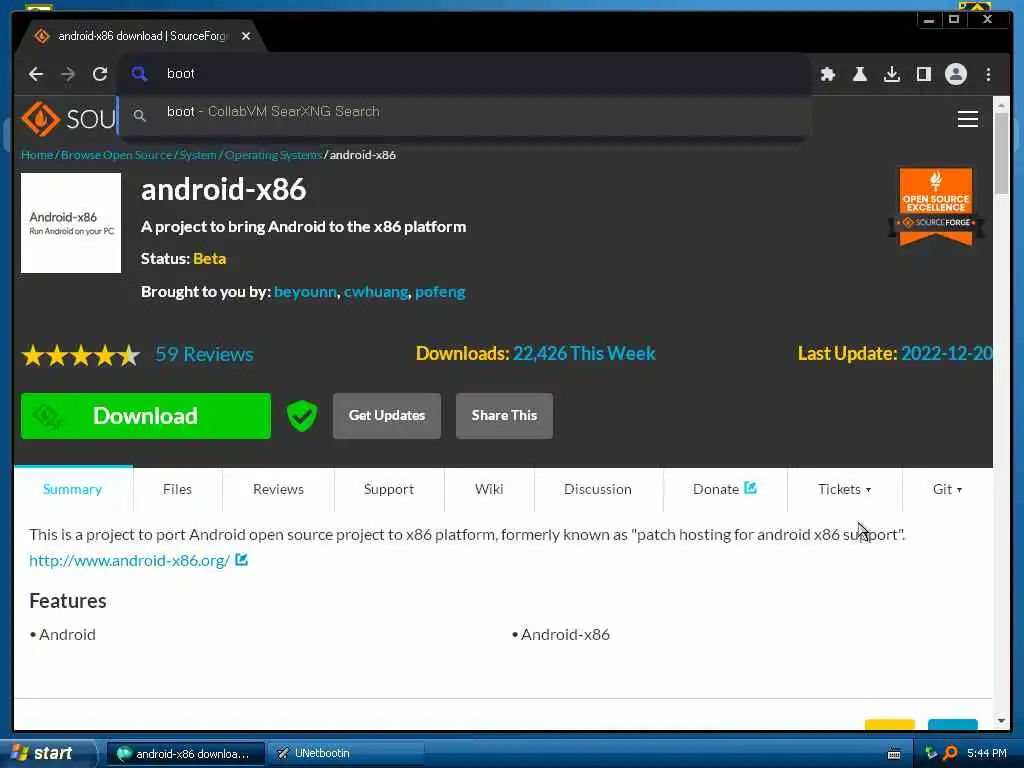Open the Operating Systems breadcrumb
The height and width of the screenshot is (768, 1024).
[273, 155]
